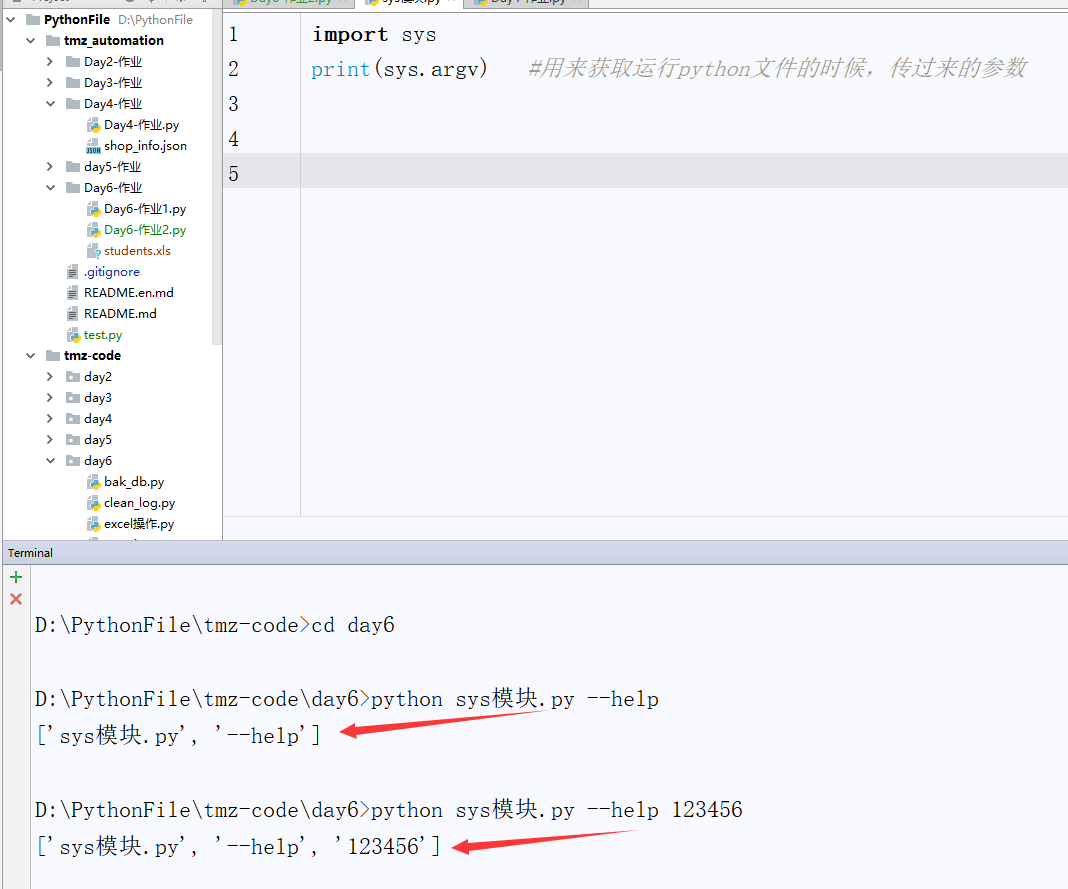Screen dimensions: 1068x889
Task: Click the project tree vertical scrollbar
Action: pyautogui.click(x=217, y=177)
